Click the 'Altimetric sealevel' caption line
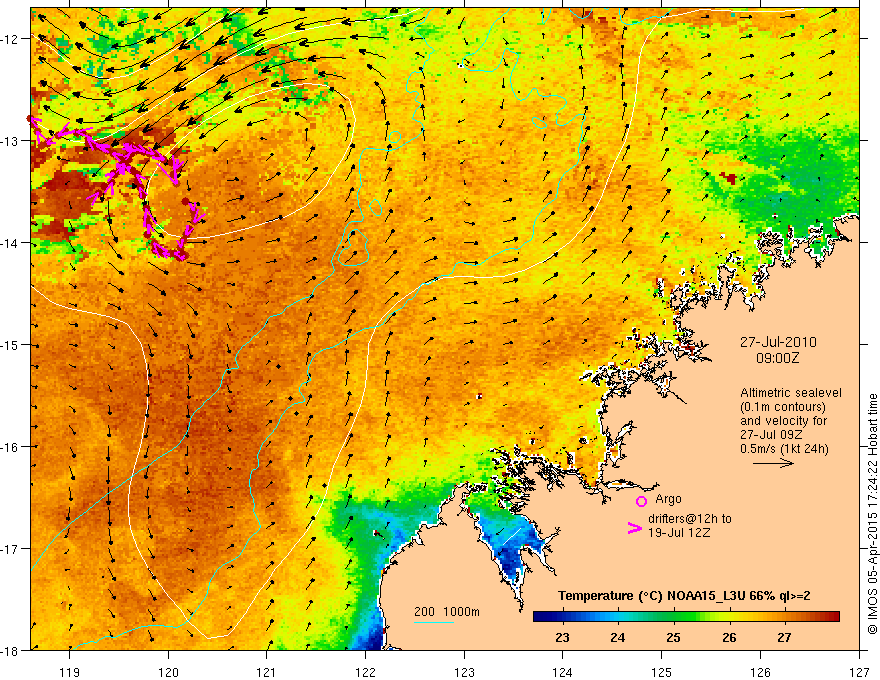Image resolution: width=880 pixels, height=680 pixels. (791, 393)
